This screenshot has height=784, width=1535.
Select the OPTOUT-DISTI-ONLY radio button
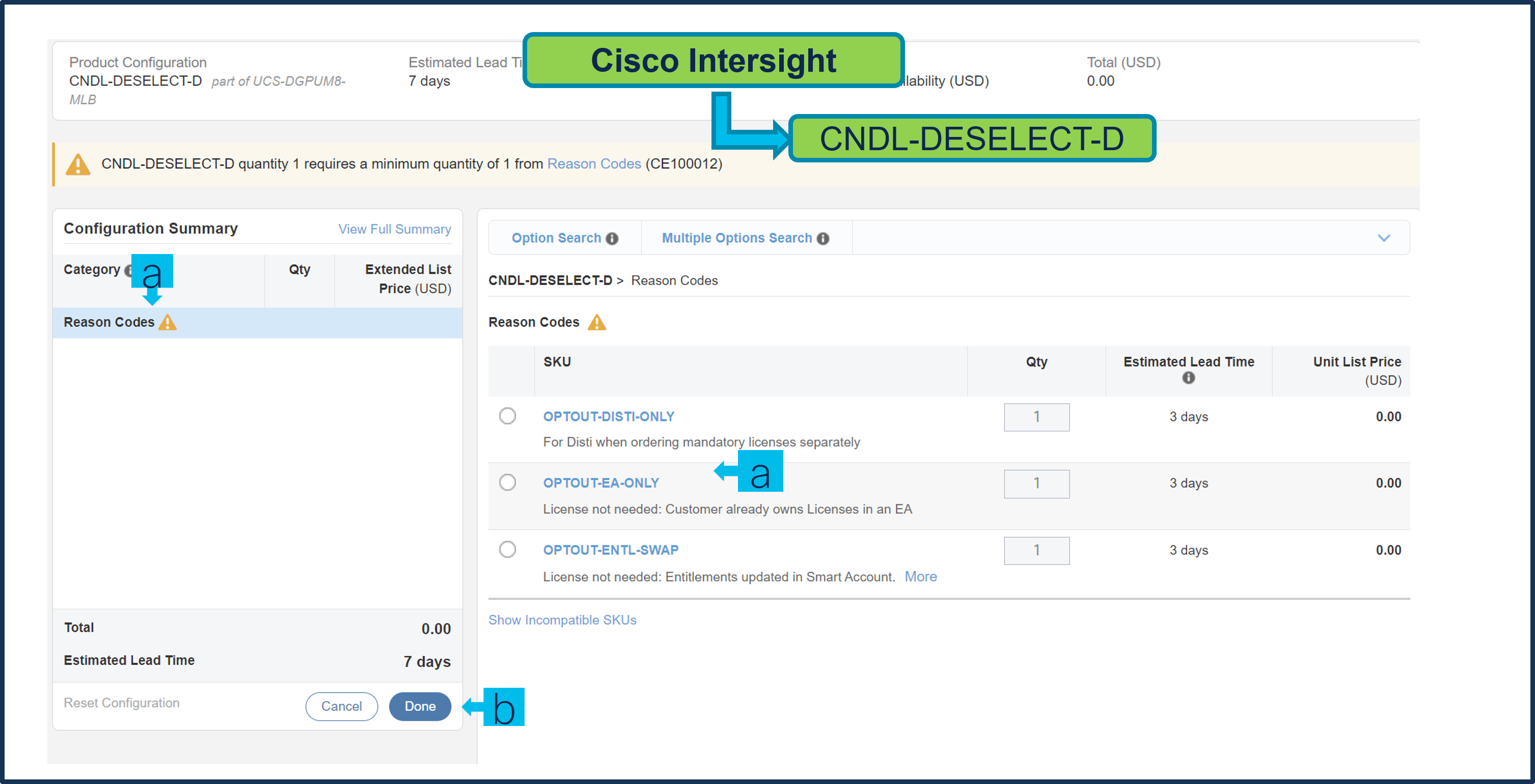508,416
